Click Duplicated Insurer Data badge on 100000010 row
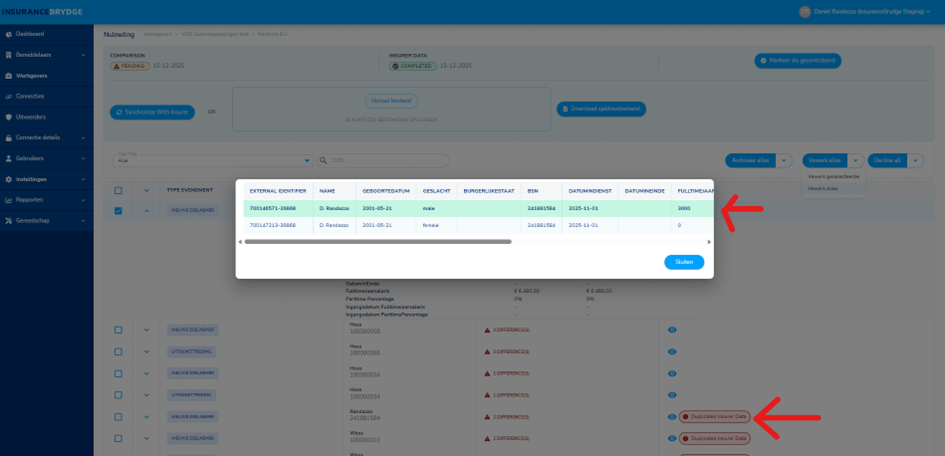The image size is (945, 456). (x=715, y=438)
